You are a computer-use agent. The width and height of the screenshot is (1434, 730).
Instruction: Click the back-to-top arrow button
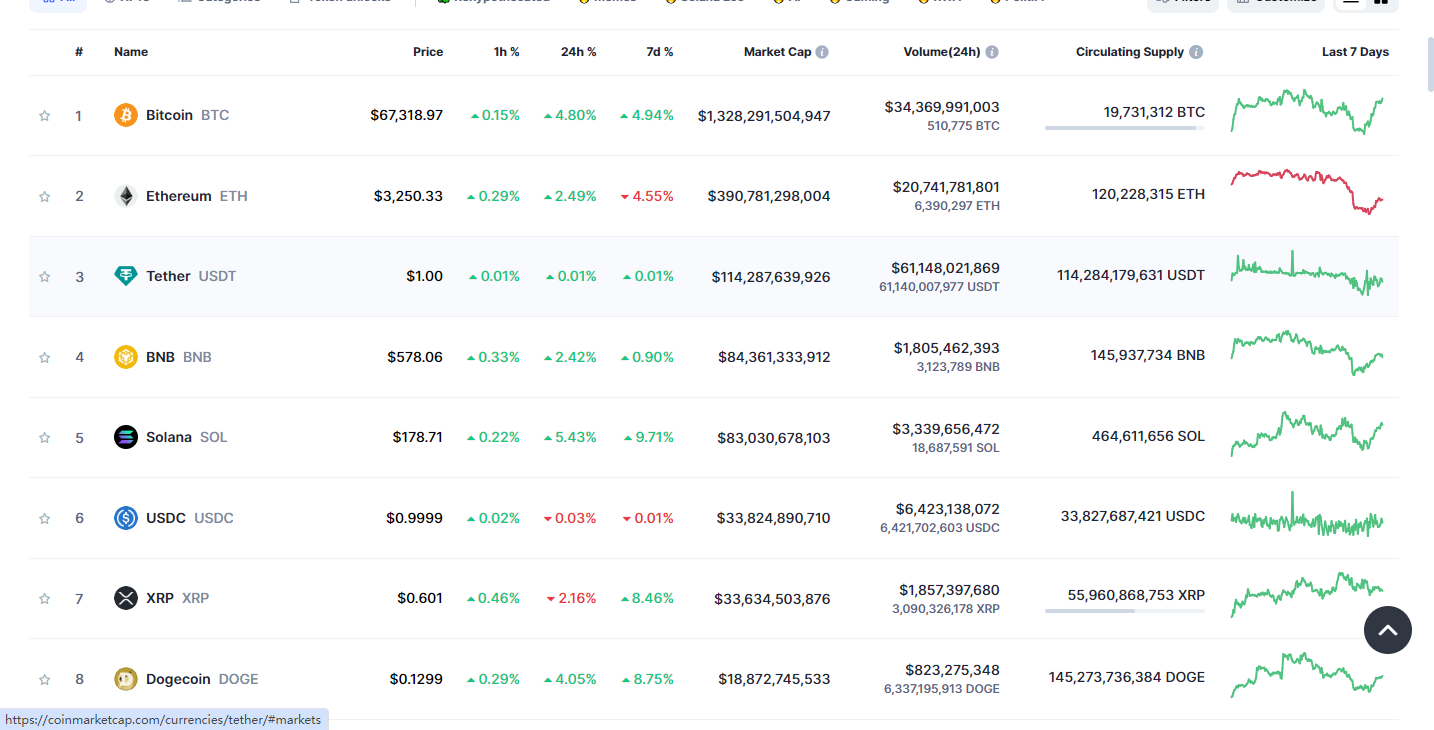pyautogui.click(x=1388, y=630)
